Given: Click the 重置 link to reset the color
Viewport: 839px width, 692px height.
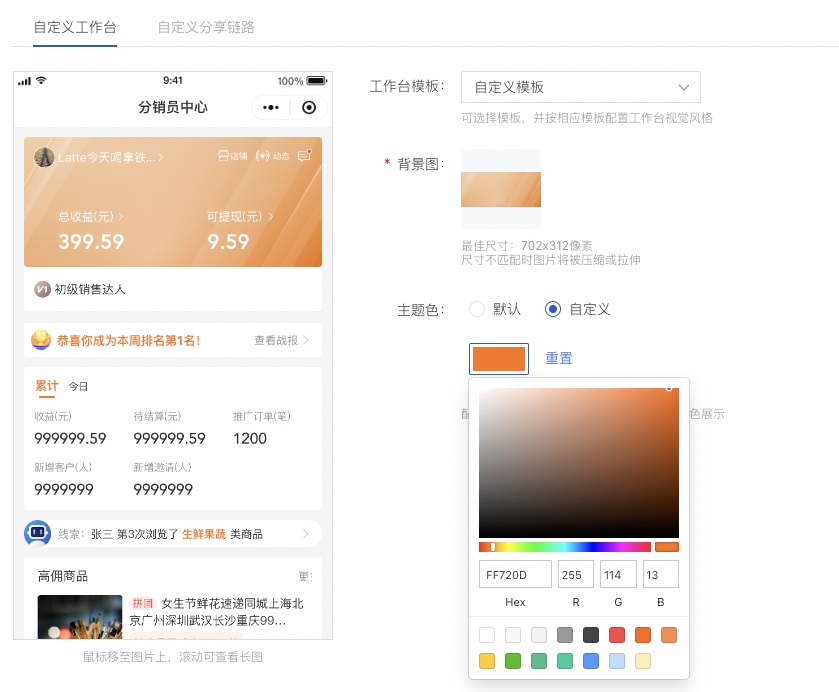Looking at the screenshot, I should (x=559, y=358).
